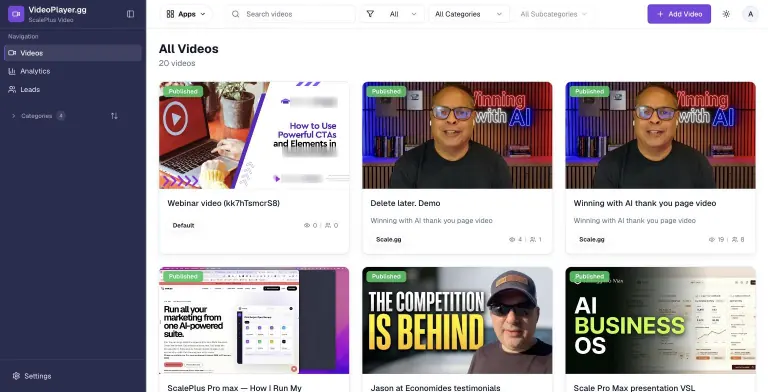Click the Categories count badge showing 4
The height and width of the screenshot is (392, 768).
(61, 116)
